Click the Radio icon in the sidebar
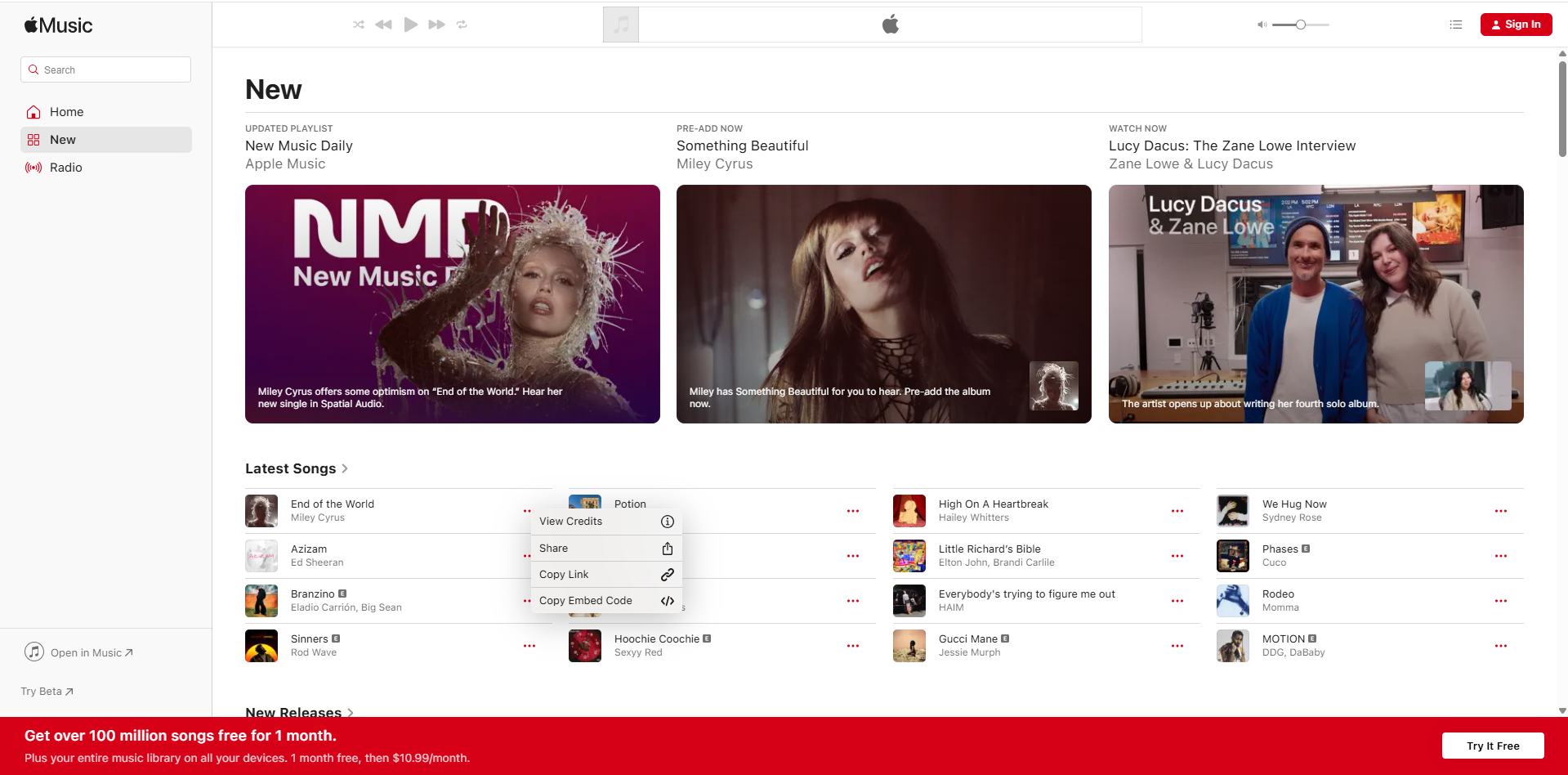The height and width of the screenshot is (775, 1568). click(34, 168)
